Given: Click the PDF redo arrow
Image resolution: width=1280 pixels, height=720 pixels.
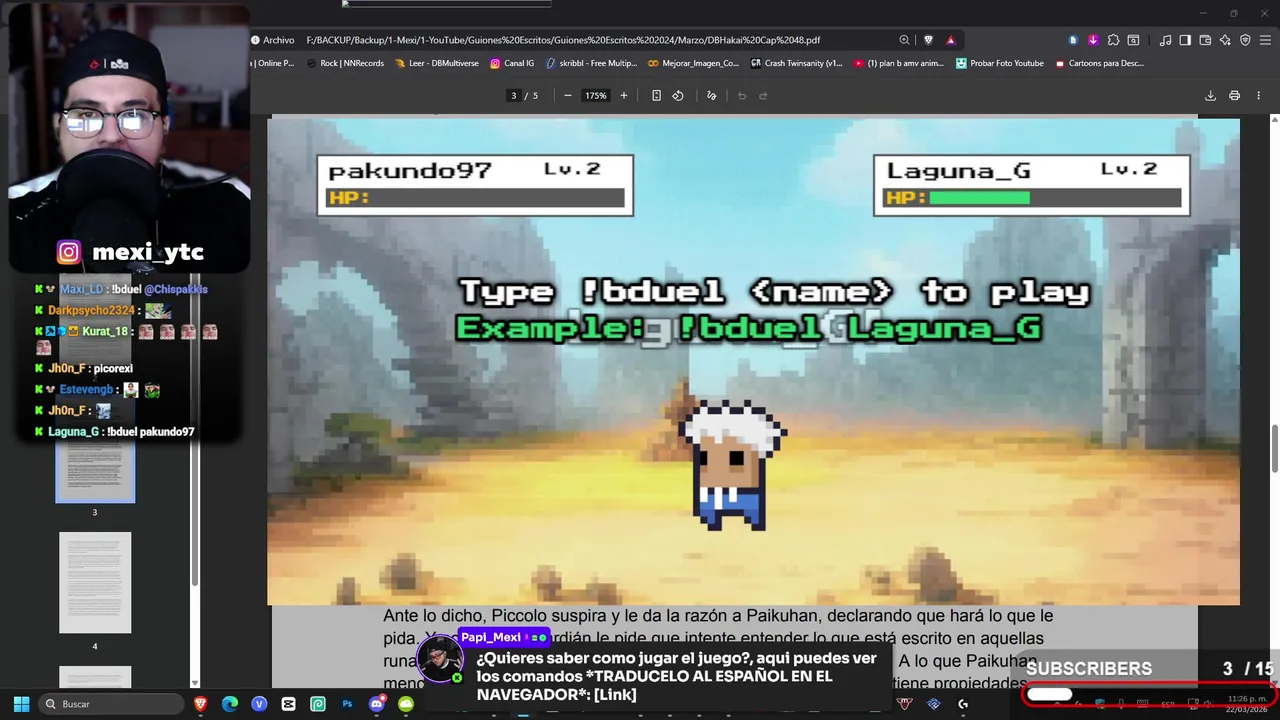Looking at the screenshot, I should tap(763, 96).
